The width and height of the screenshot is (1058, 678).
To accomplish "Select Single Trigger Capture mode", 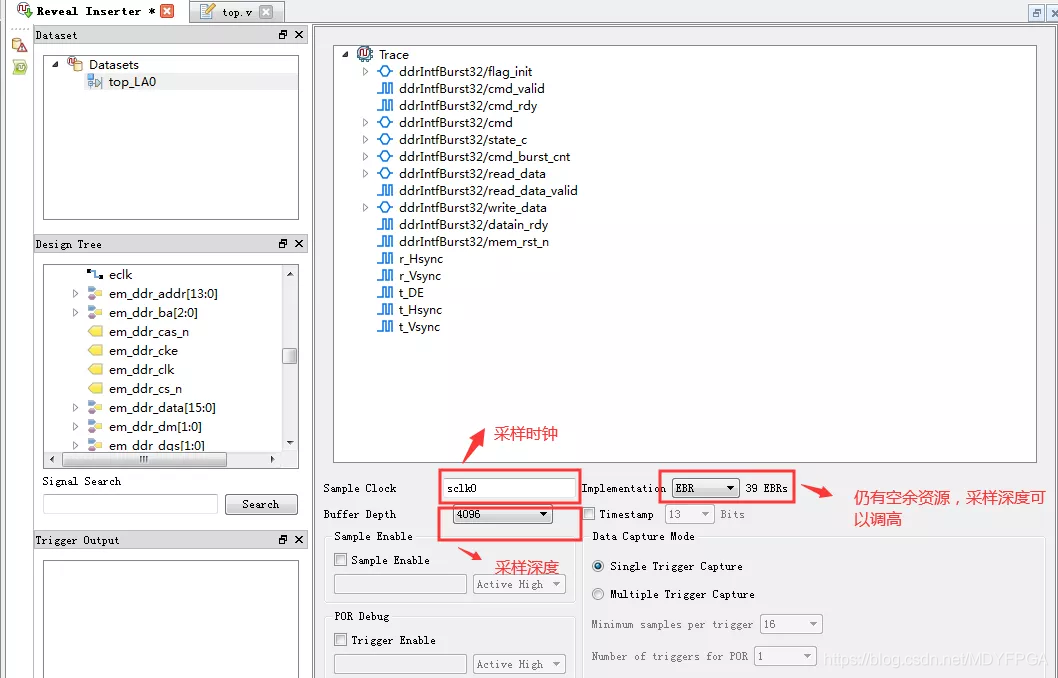I will pos(598,566).
